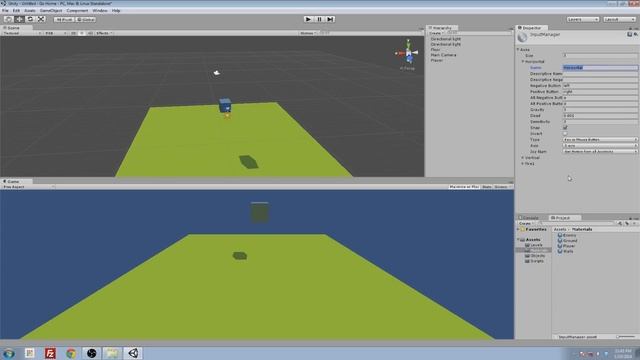
Task: Open the Assets menu
Action: (30, 11)
